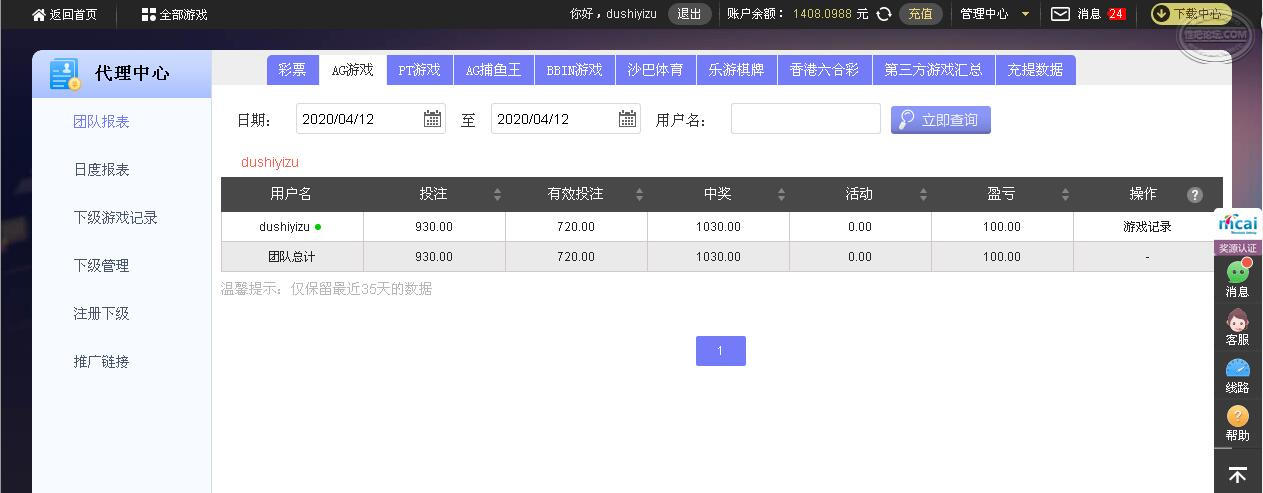Click the red dushiyizu breadcrumb link
This screenshot has width=1263, height=493.
coord(270,162)
